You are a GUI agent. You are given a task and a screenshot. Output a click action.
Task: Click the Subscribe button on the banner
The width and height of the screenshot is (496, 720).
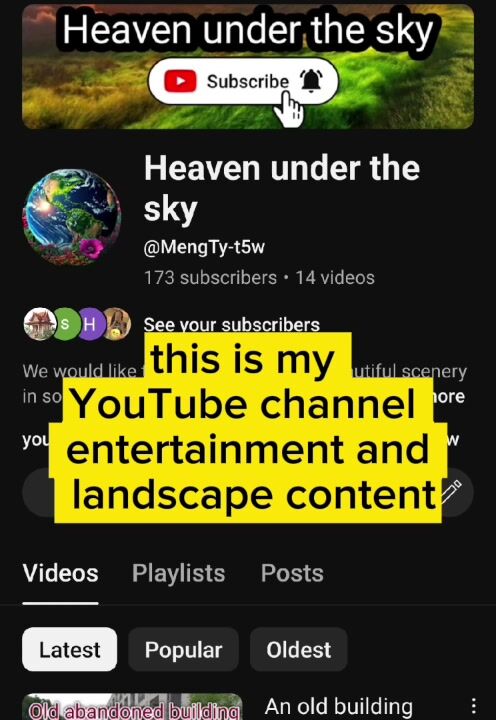click(x=243, y=81)
